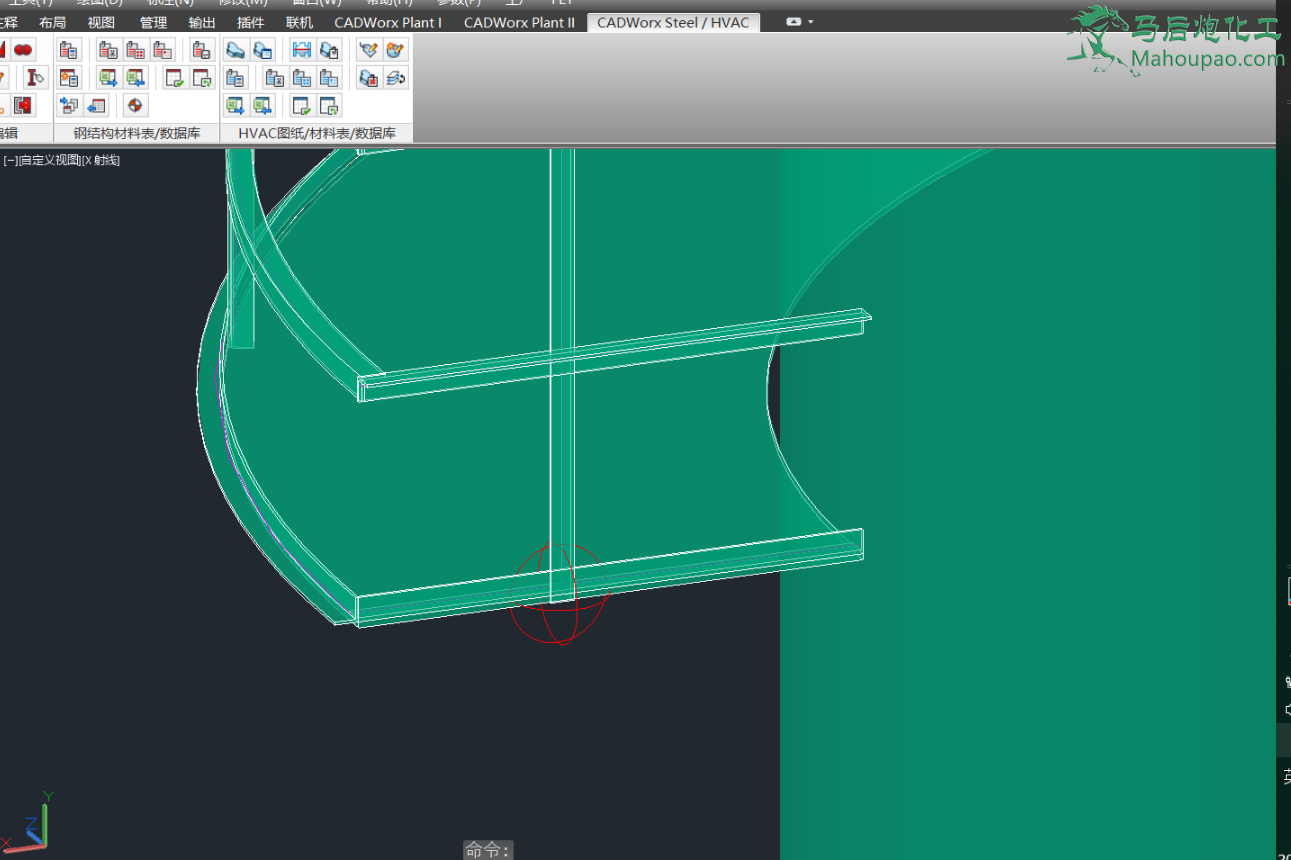Open the 布局 ribbon tab
This screenshot has height=860, width=1291.
53,22
